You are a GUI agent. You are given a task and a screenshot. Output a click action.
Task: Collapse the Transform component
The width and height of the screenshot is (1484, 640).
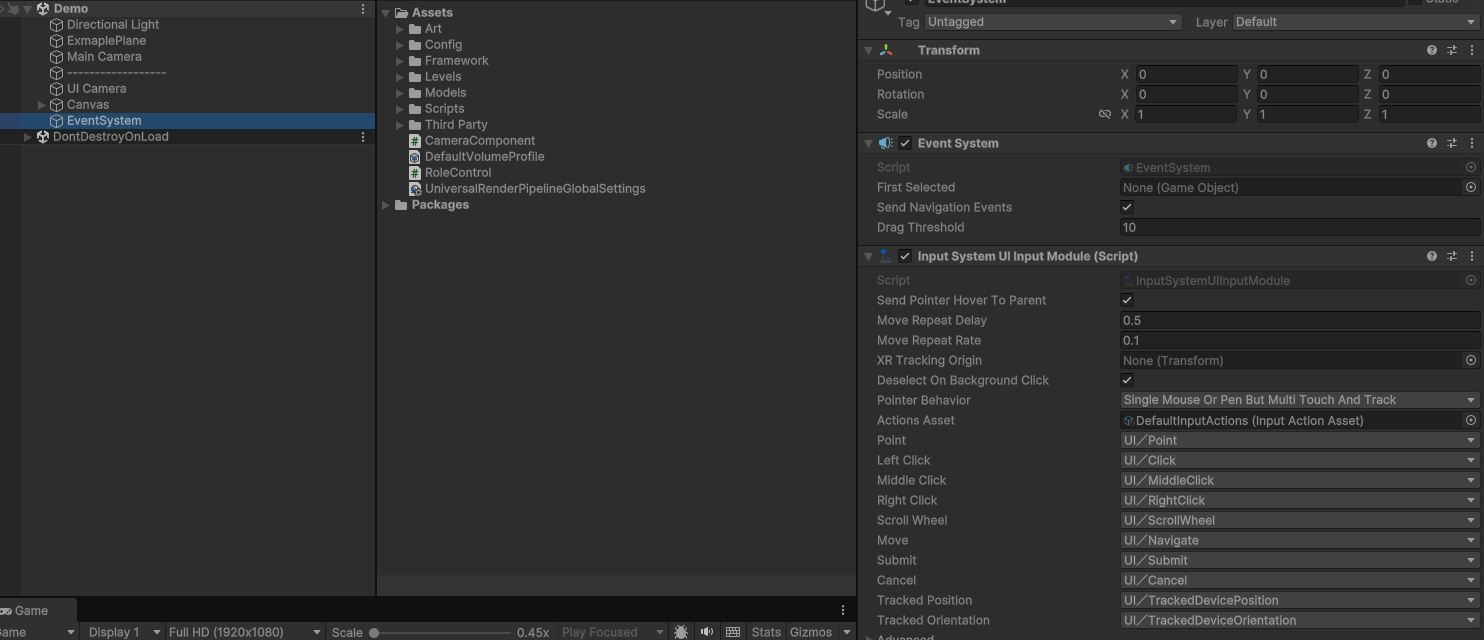868,50
